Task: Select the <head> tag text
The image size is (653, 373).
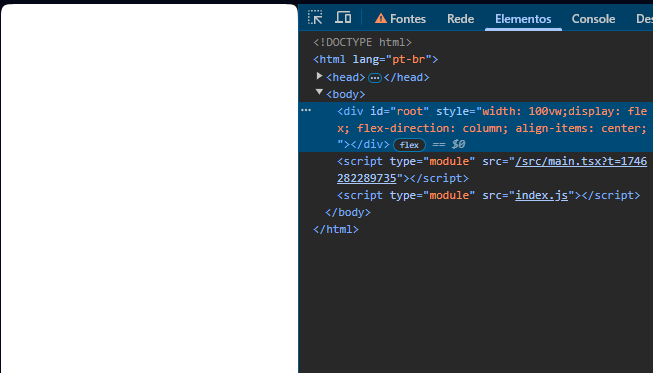Action: pyautogui.click(x=346, y=77)
